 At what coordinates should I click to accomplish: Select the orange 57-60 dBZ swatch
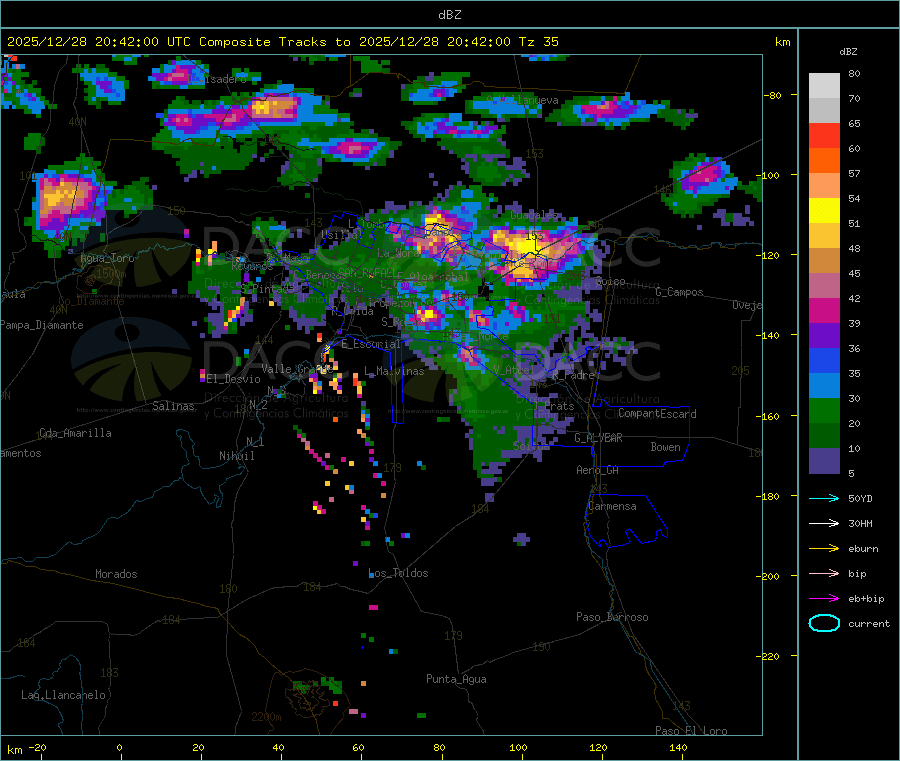(824, 161)
